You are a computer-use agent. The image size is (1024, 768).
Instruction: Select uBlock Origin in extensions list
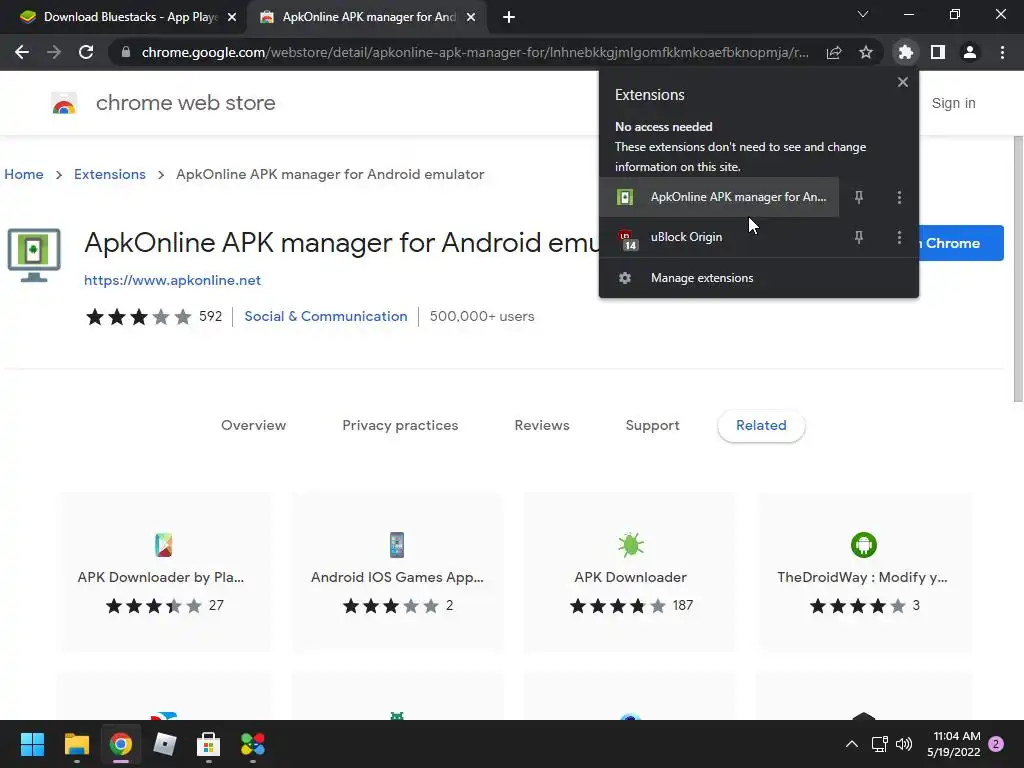point(719,237)
